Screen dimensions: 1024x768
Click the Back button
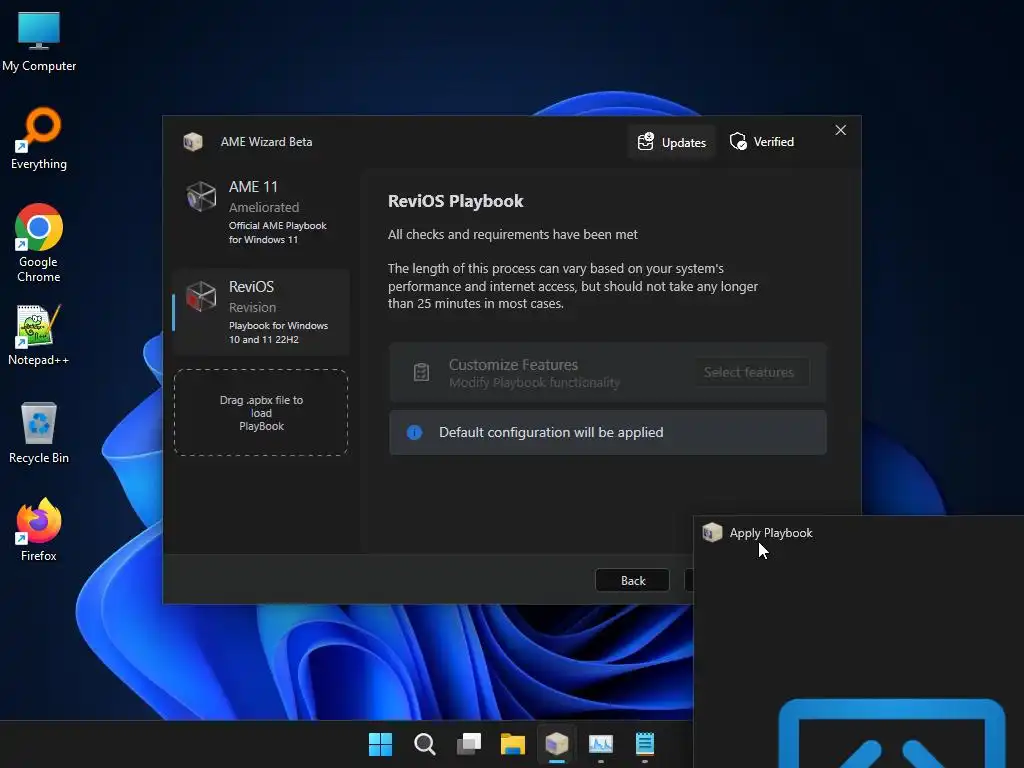pos(633,581)
